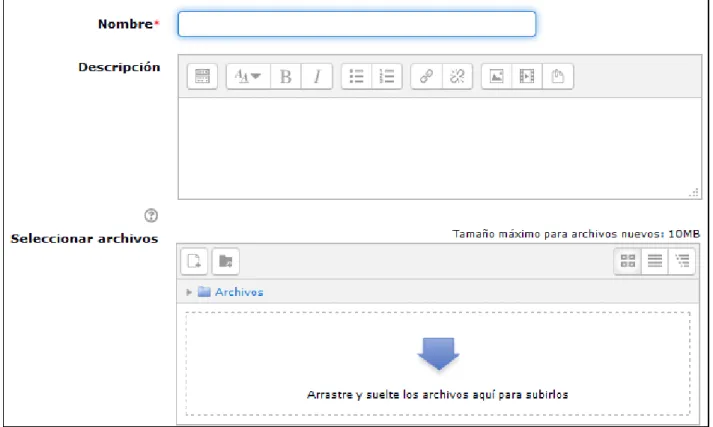Toggle the editor toolbar expand icon
The height and width of the screenshot is (427, 713).
[x=202, y=76]
